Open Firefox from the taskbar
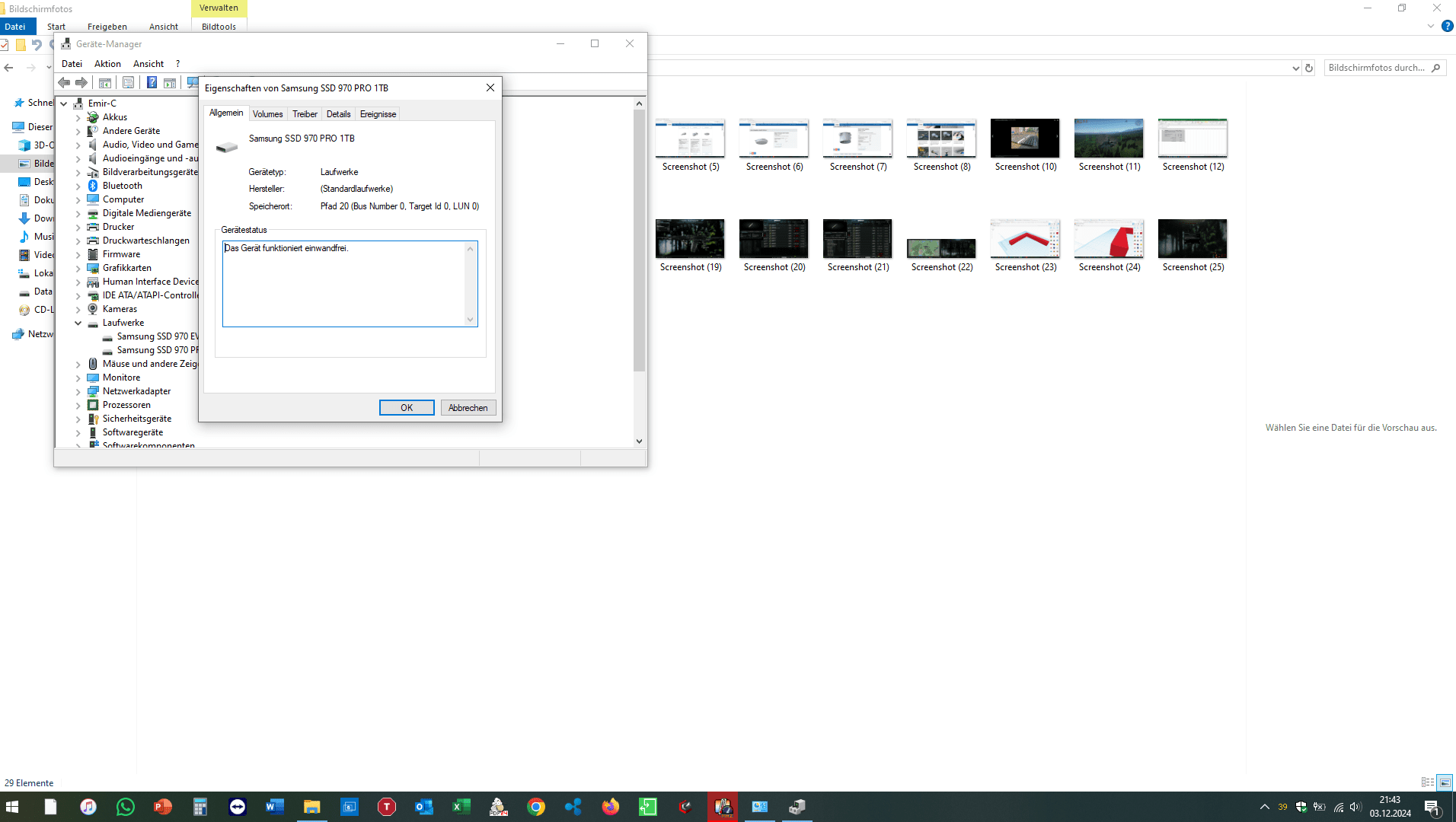This screenshot has height=822, width=1456. [610, 807]
